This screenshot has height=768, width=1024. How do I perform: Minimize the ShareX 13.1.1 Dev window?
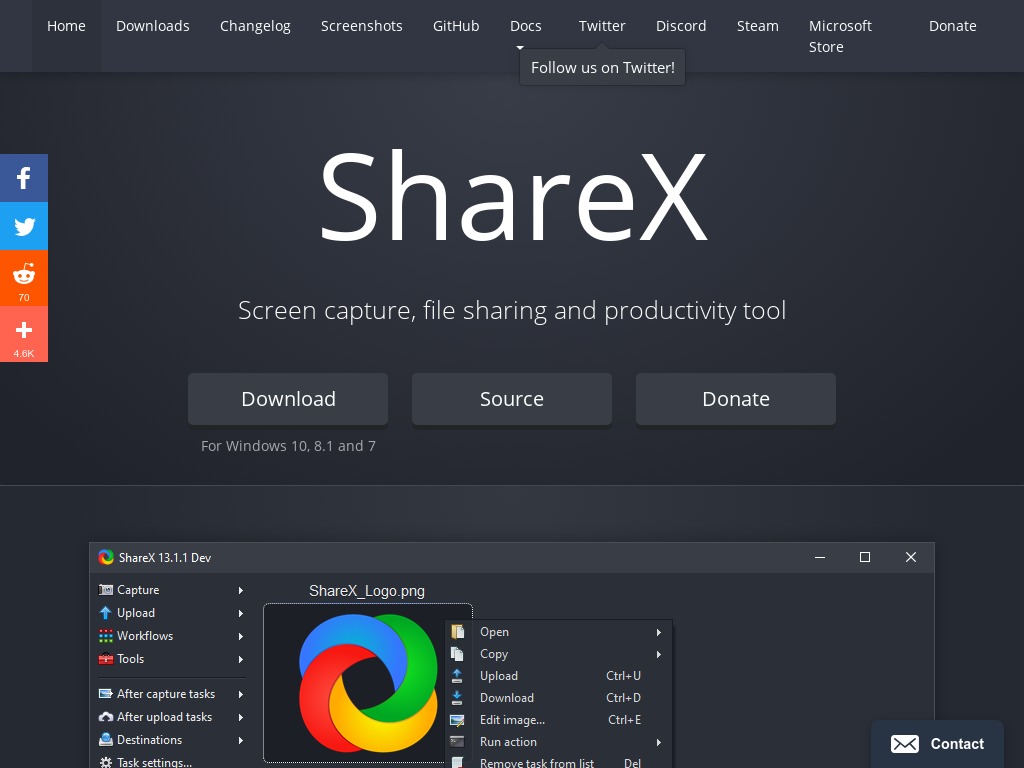click(820, 557)
